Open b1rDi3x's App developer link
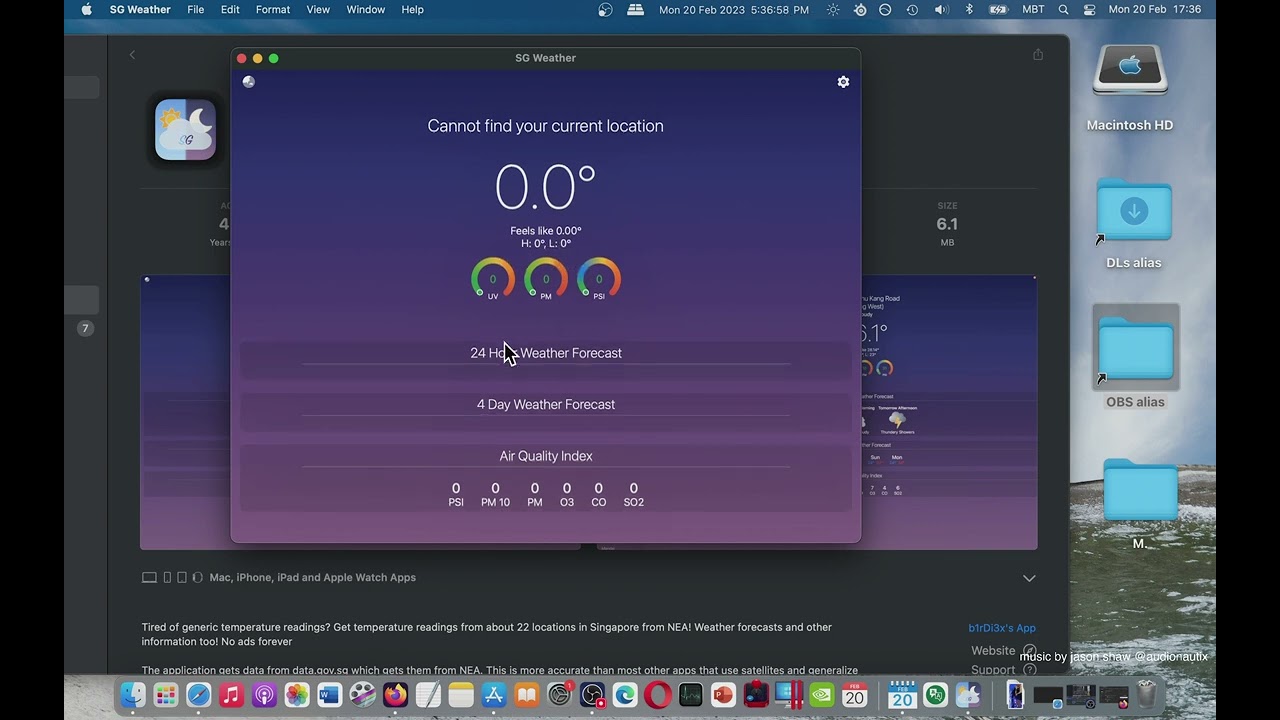Viewport: 1280px width, 720px height. tap(1002, 628)
